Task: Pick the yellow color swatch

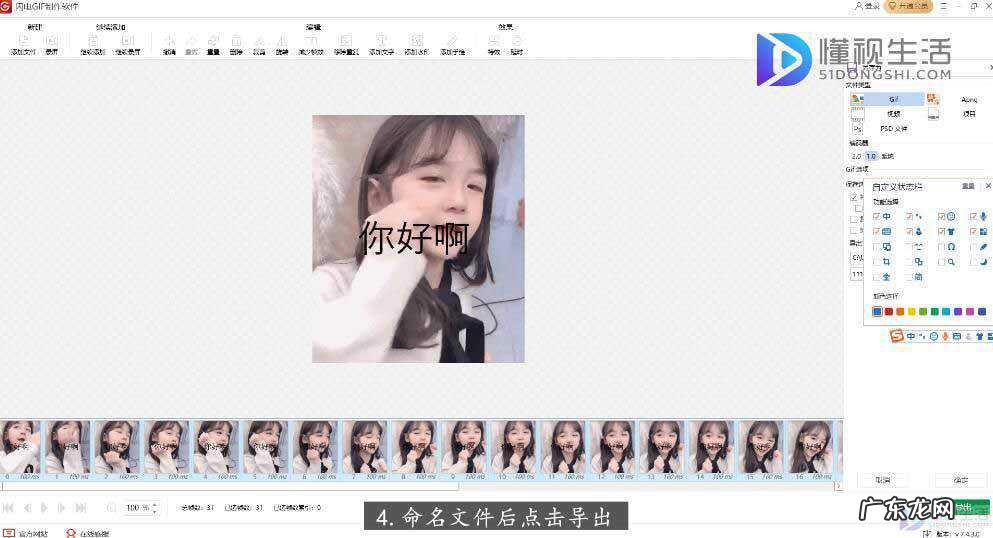Action: (912, 311)
